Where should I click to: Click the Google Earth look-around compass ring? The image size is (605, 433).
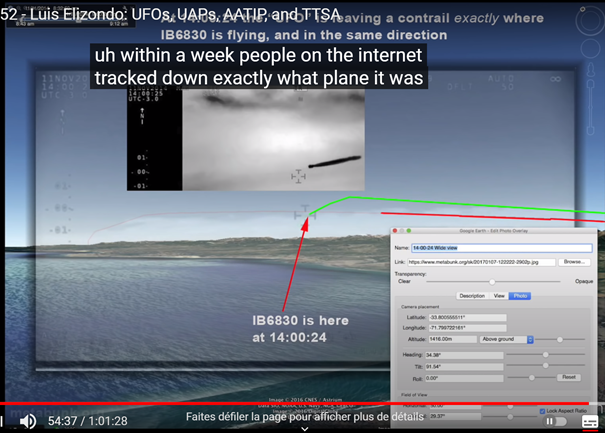590,21
